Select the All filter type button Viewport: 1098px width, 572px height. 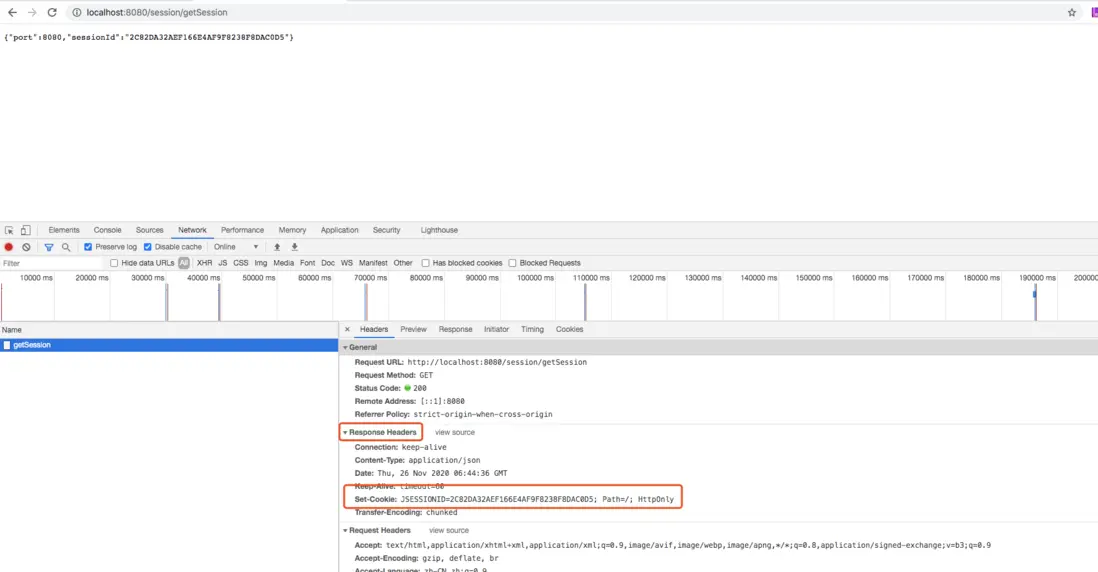[183, 263]
